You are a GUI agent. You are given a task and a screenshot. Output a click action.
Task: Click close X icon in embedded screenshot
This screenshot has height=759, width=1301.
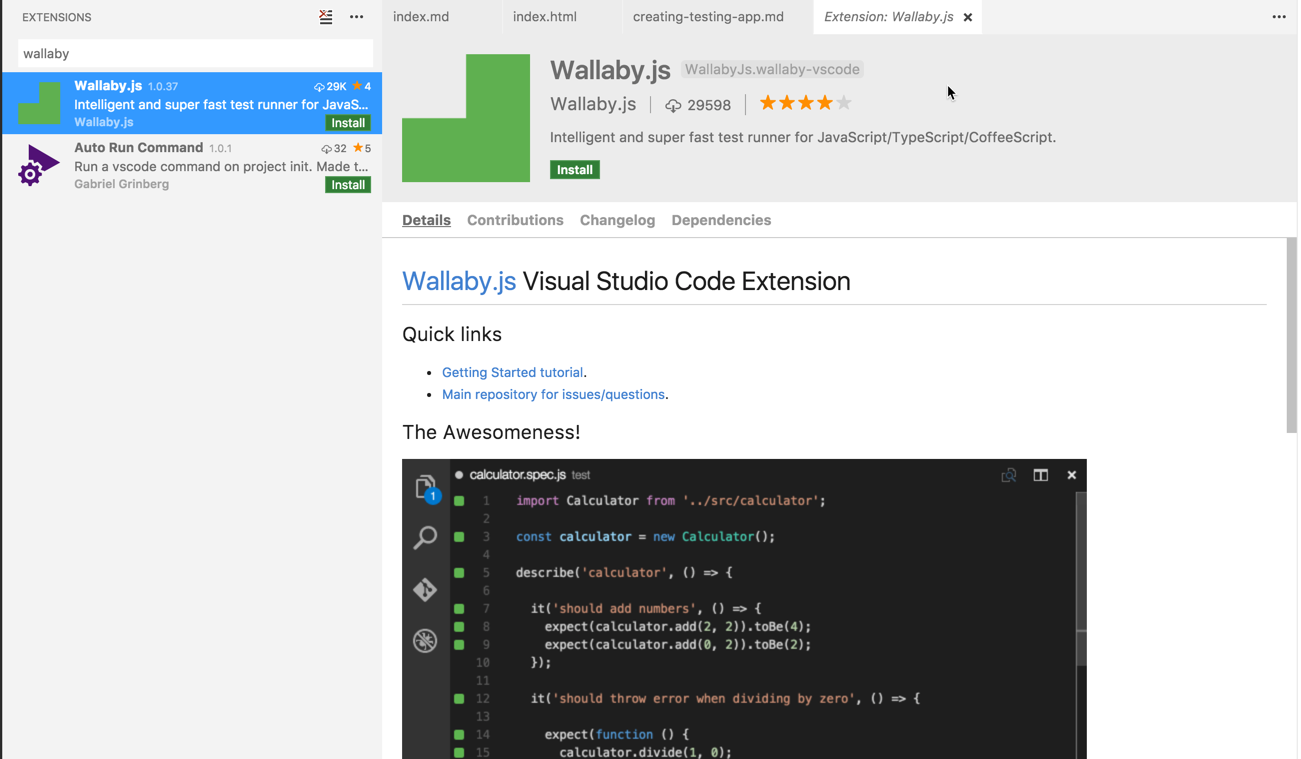click(1072, 475)
